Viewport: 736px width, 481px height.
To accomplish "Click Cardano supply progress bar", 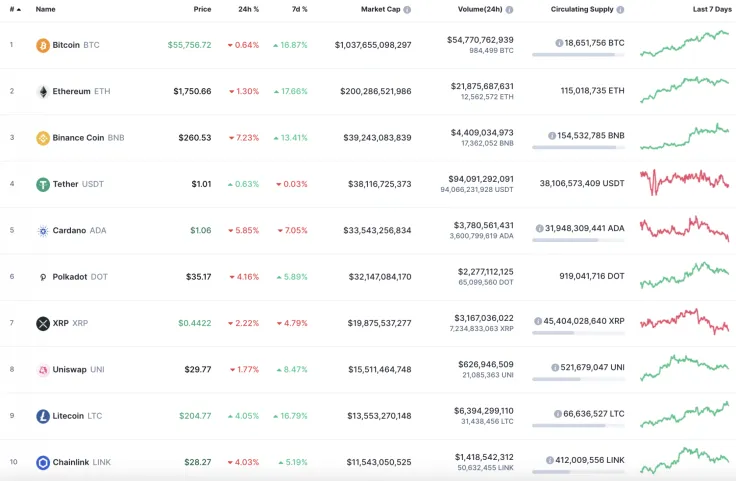I will tap(578, 240).
